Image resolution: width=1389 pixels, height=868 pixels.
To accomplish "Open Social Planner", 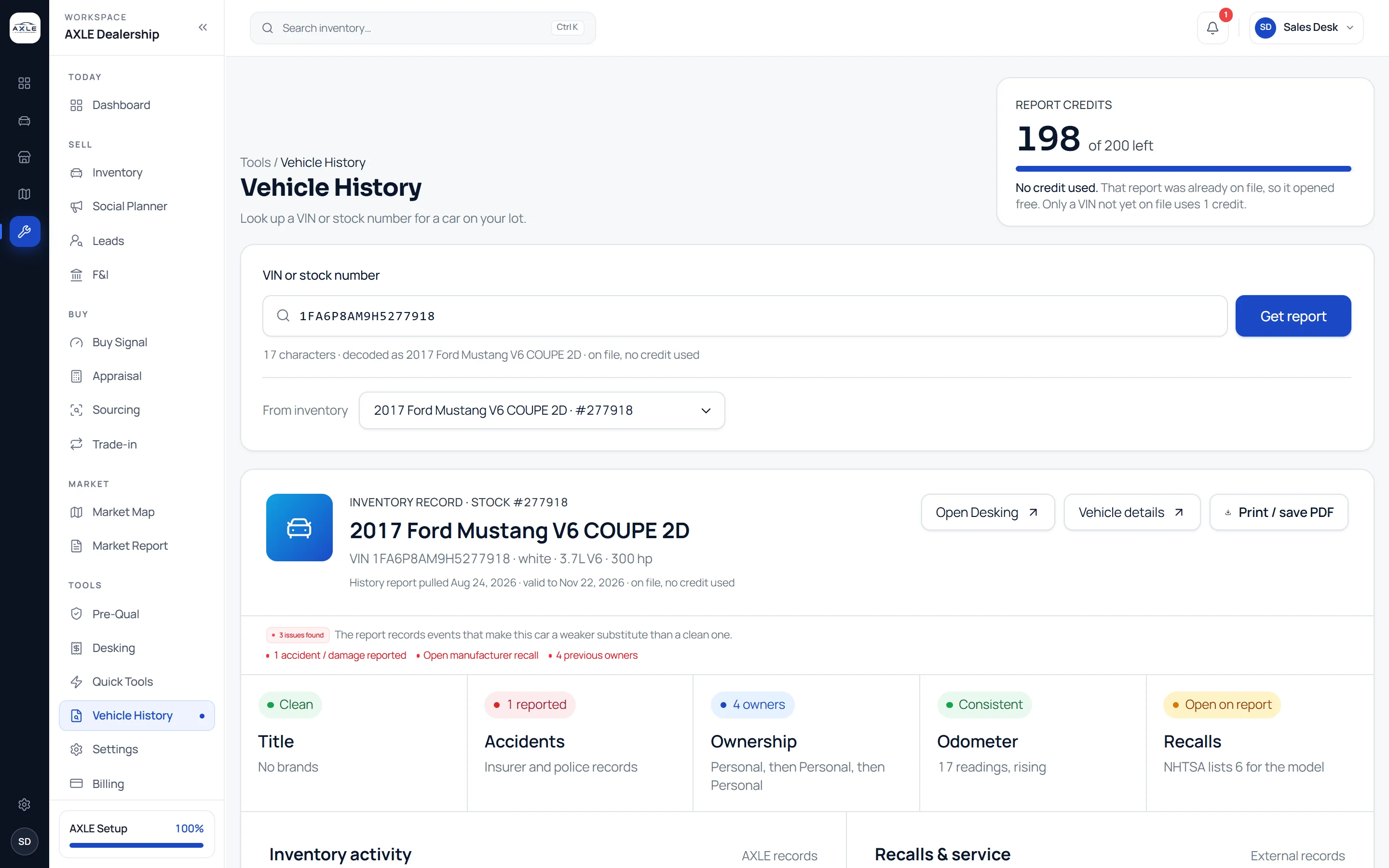I will (136, 207).
